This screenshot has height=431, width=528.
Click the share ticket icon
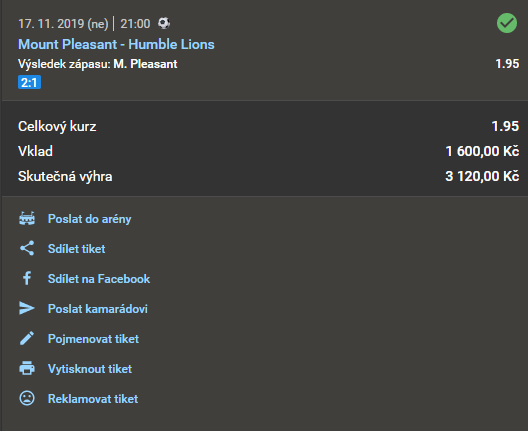point(27,248)
